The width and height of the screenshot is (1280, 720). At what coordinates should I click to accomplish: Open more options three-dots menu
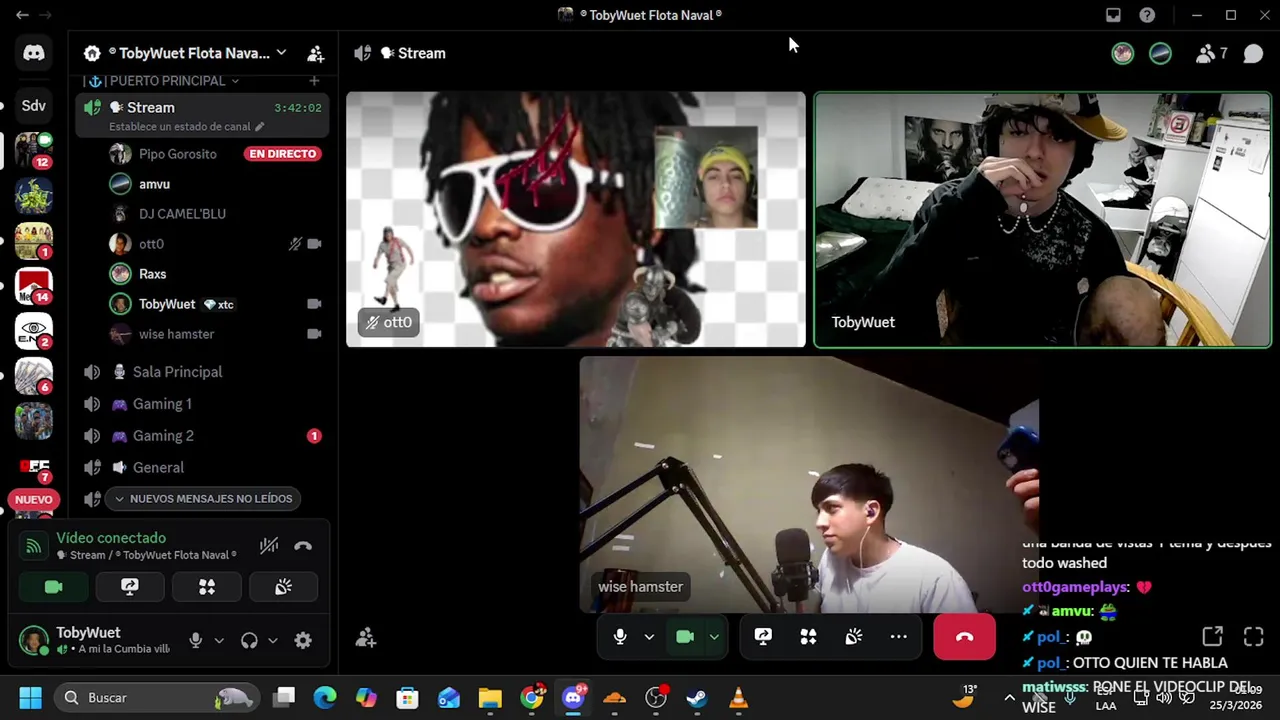899,637
